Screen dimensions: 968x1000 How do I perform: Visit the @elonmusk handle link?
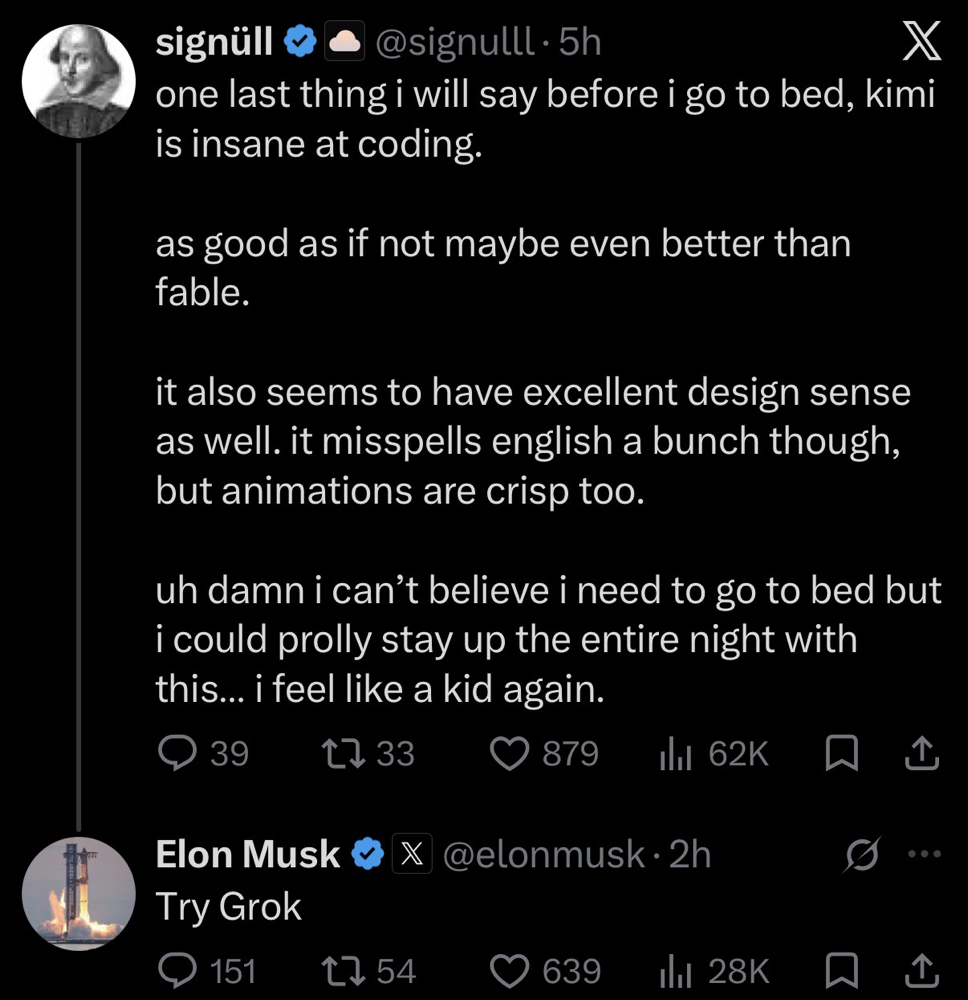[543, 854]
